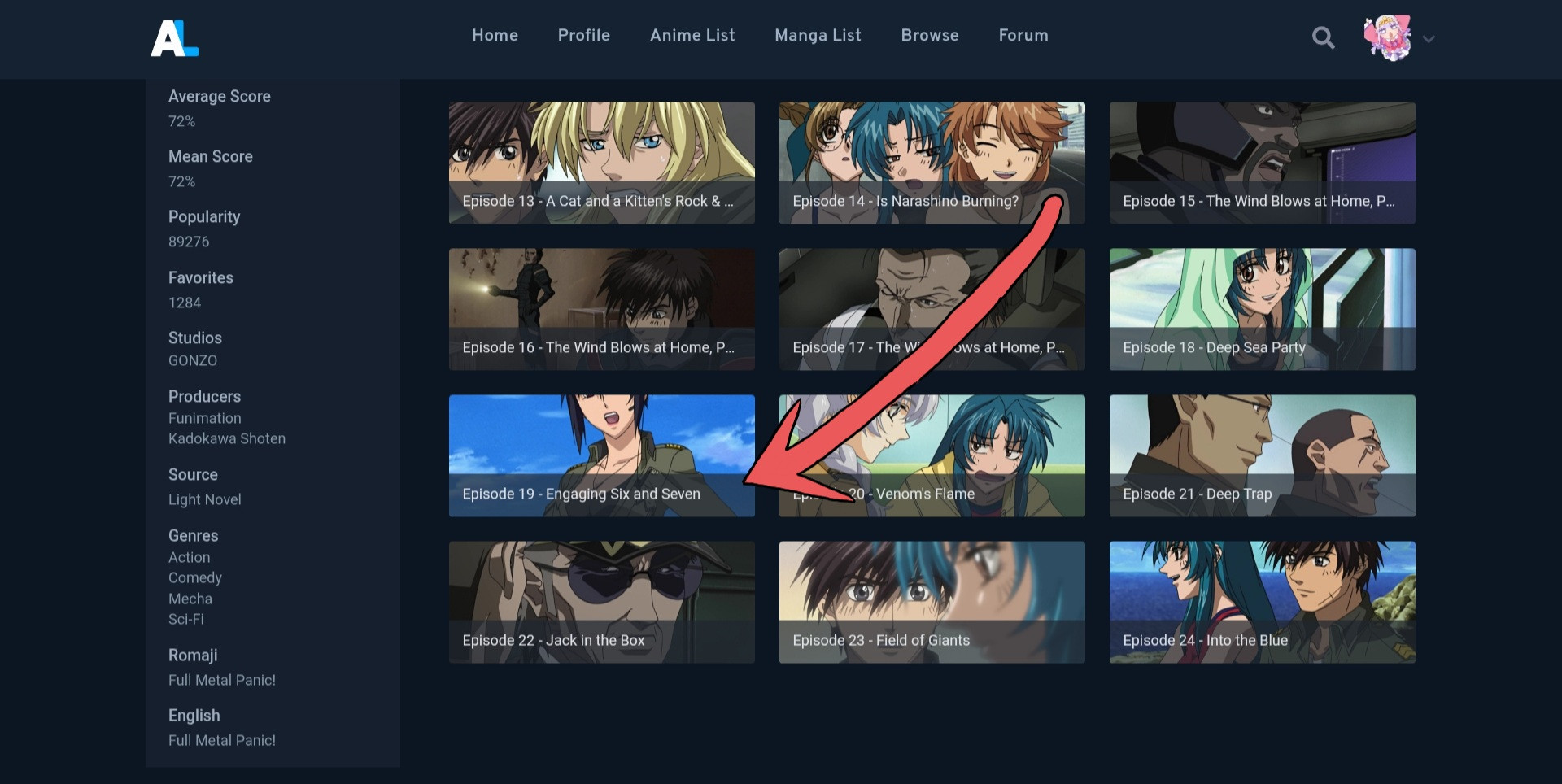The image size is (1562, 784).
Task: Open Episode 24 Into the Blue
Action: tap(1263, 602)
